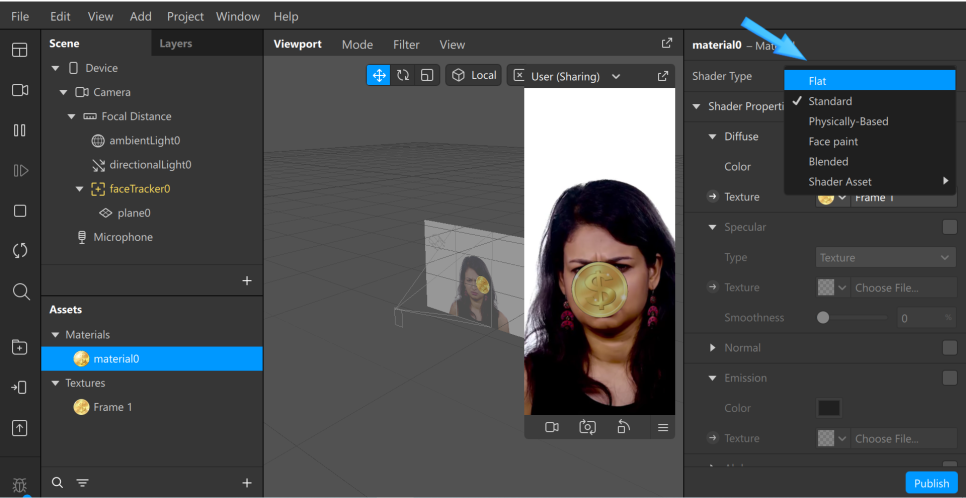
Task: Switch simulator camera icon
Action: (588, 427)
